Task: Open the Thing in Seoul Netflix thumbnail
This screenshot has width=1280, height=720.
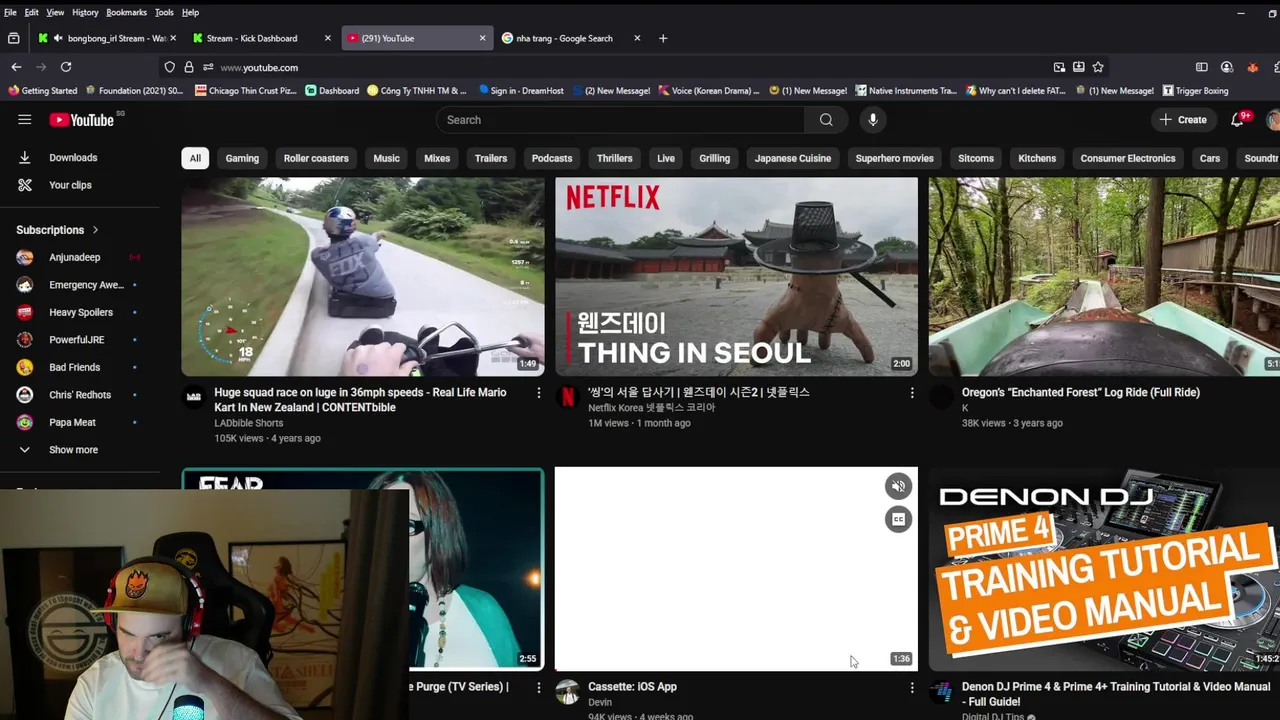Action: [x=736, y=277]
